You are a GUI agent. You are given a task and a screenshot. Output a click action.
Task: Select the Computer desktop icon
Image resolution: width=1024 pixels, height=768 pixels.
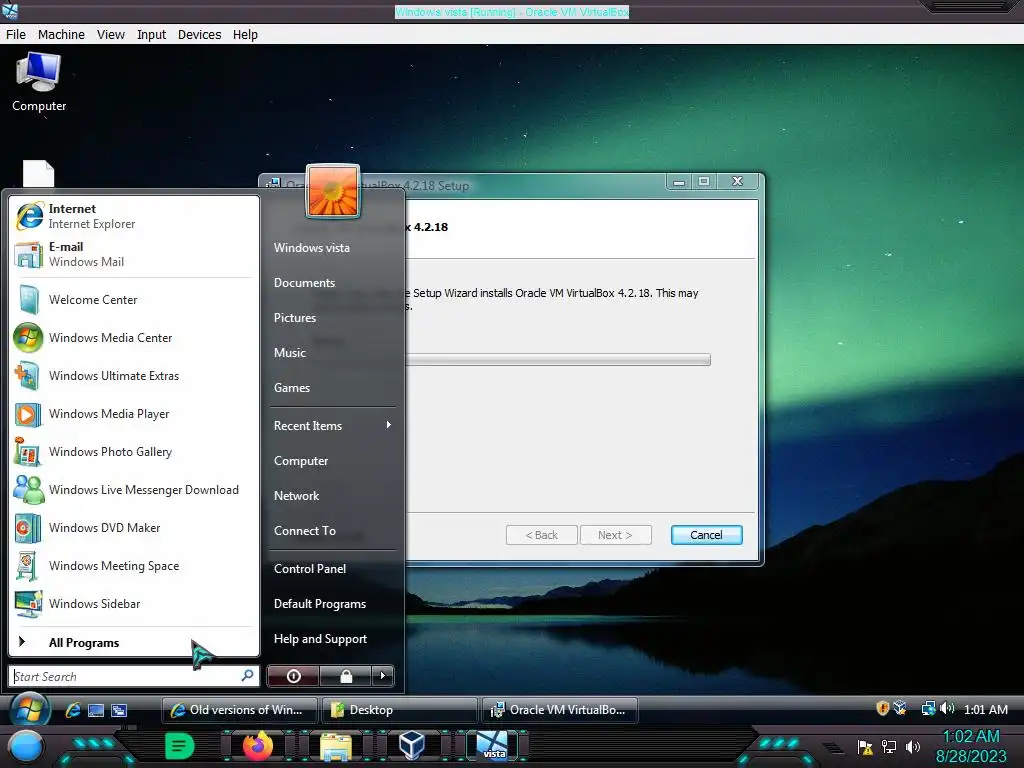[x=39, y=83]
